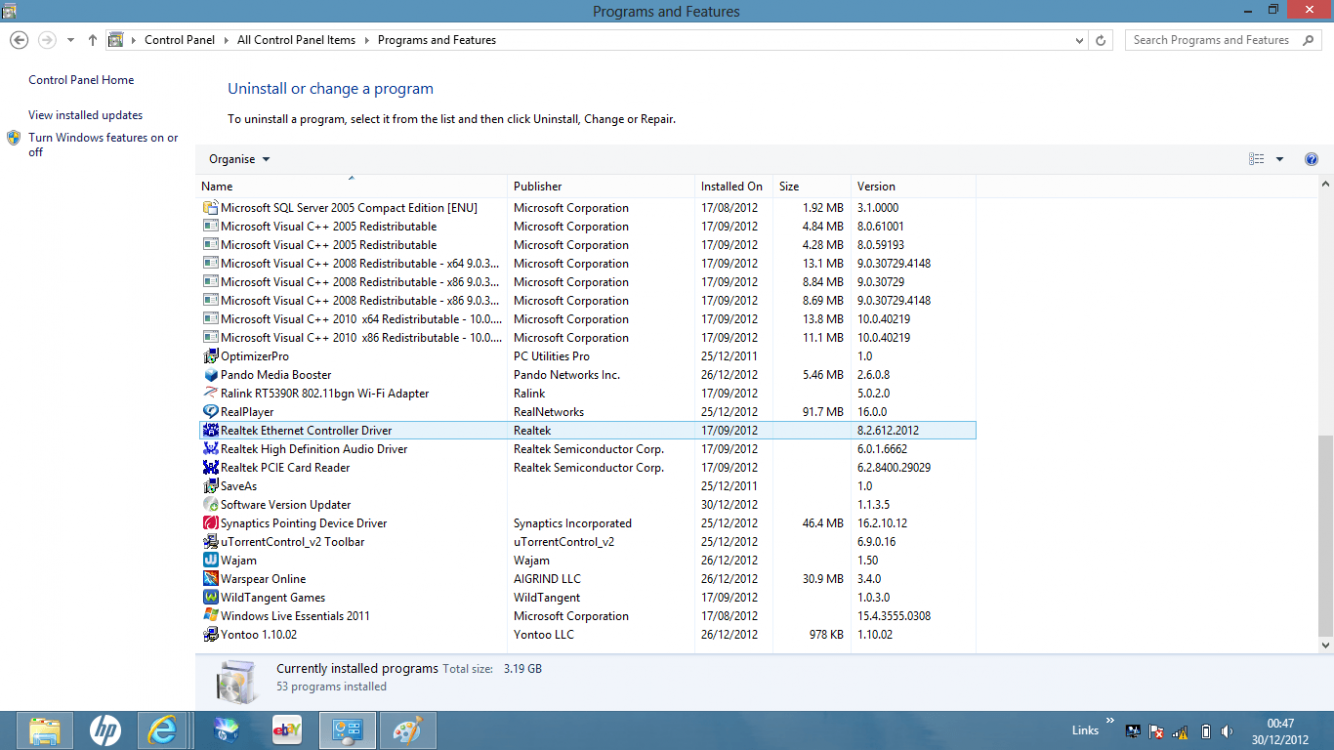Click Control Panel in the breadcrumb path
The width and height of the screenshot is (1334, 750).
[x=179, y=40]
